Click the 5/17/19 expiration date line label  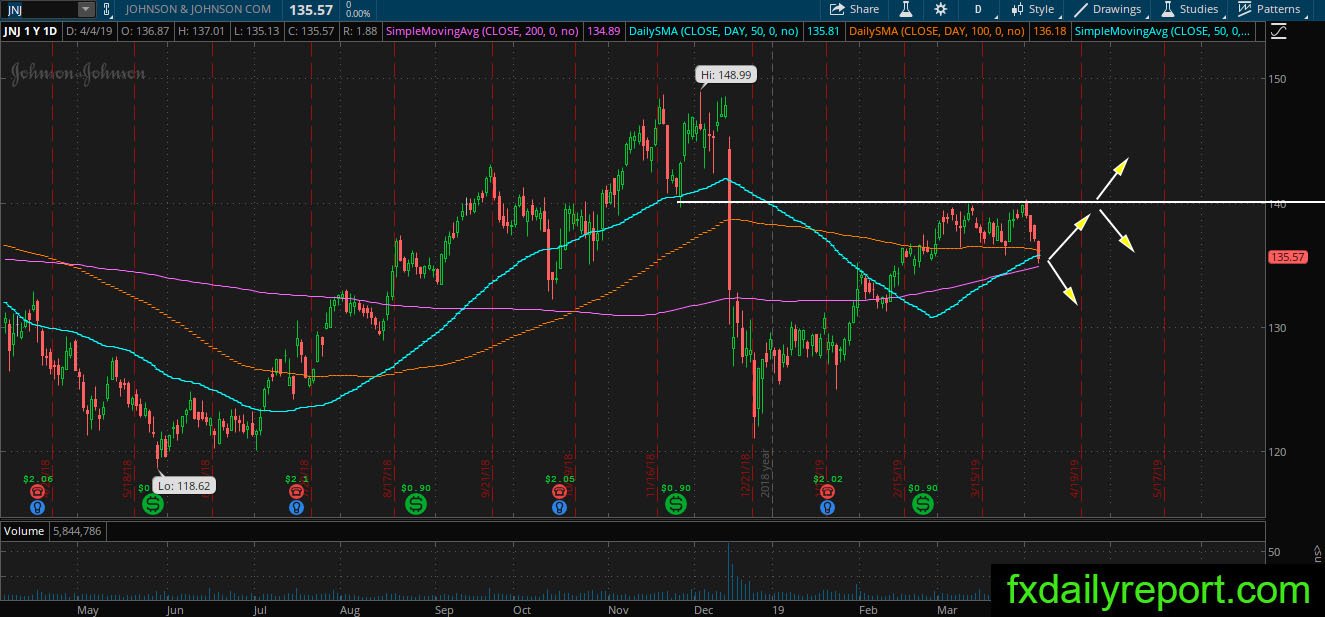point(1158,479)
